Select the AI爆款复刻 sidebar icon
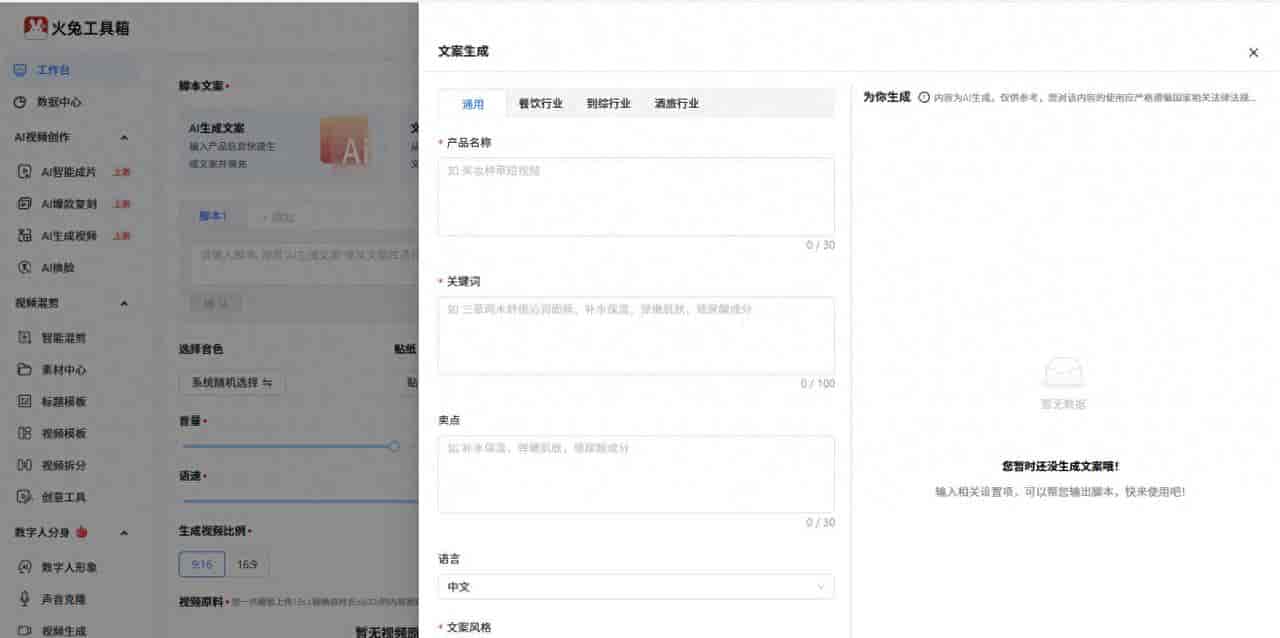 click(25, 204)
